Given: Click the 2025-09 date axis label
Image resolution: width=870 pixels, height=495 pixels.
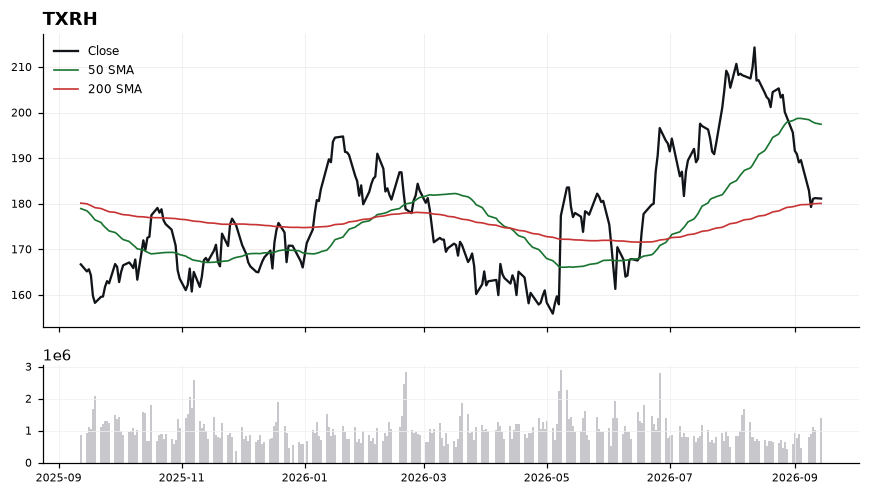Looking at the screenshot, I should [x=59, y=478].
